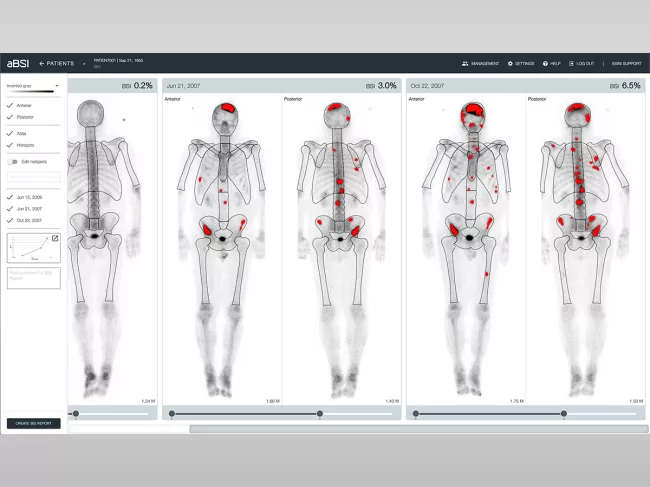Open Management from the people icon
650x487 pixels.
[465, 63]
